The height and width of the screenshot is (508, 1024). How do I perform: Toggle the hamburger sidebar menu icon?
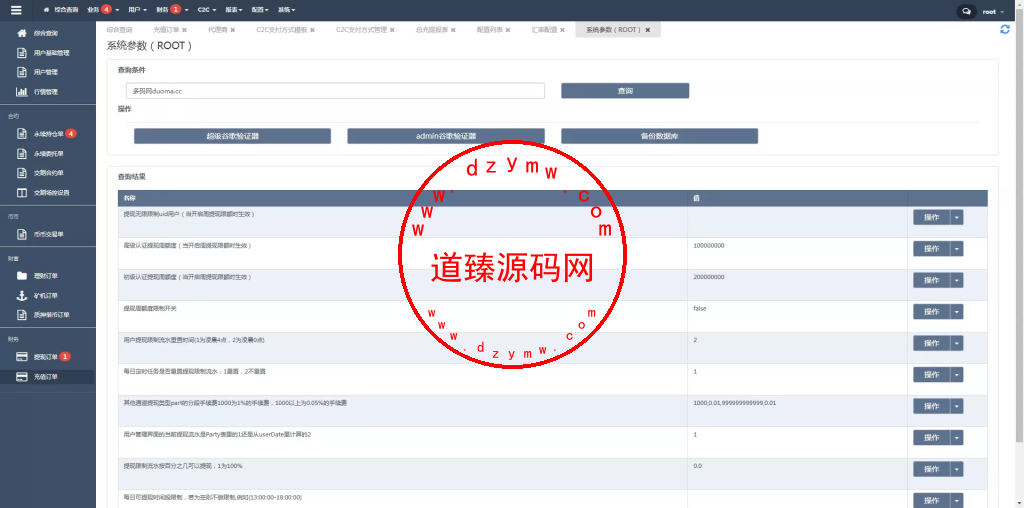(x=16, y=10)
